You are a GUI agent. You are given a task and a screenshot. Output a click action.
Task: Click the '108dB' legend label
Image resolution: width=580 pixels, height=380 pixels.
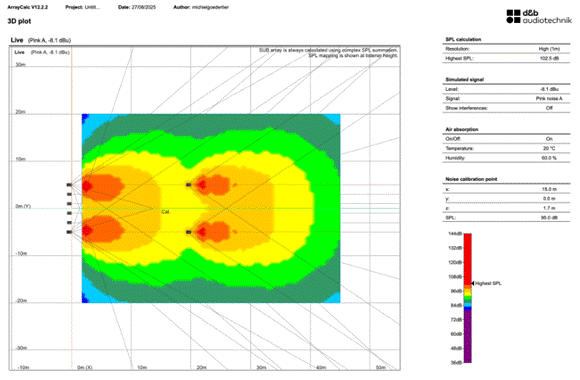click(x=455, y=277)
